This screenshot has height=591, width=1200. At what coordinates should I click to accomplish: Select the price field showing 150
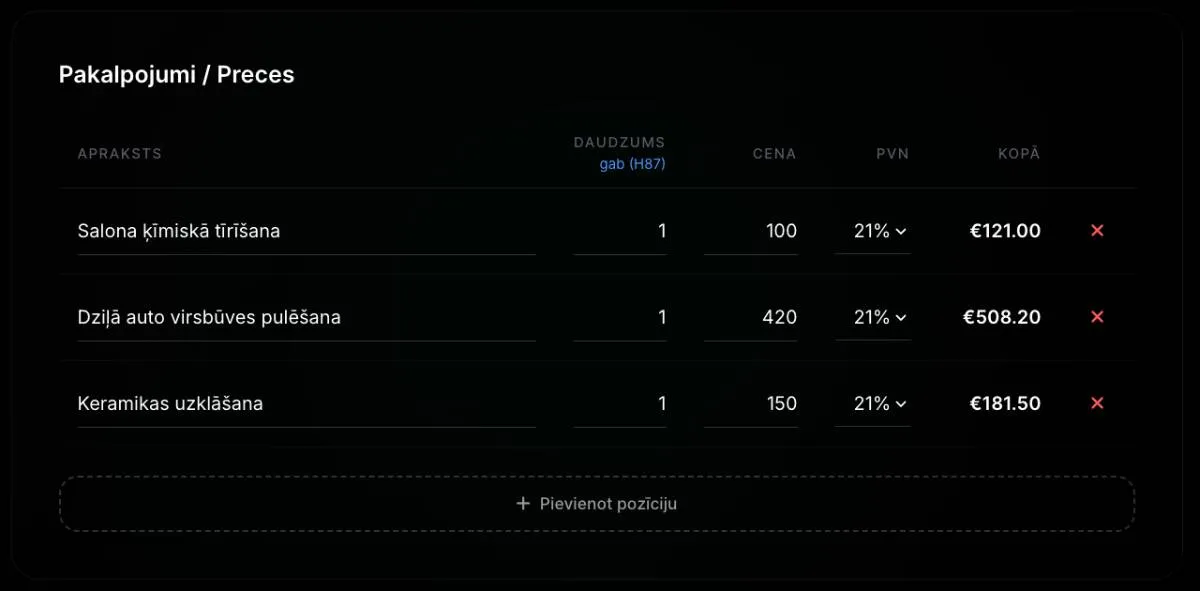751,403
